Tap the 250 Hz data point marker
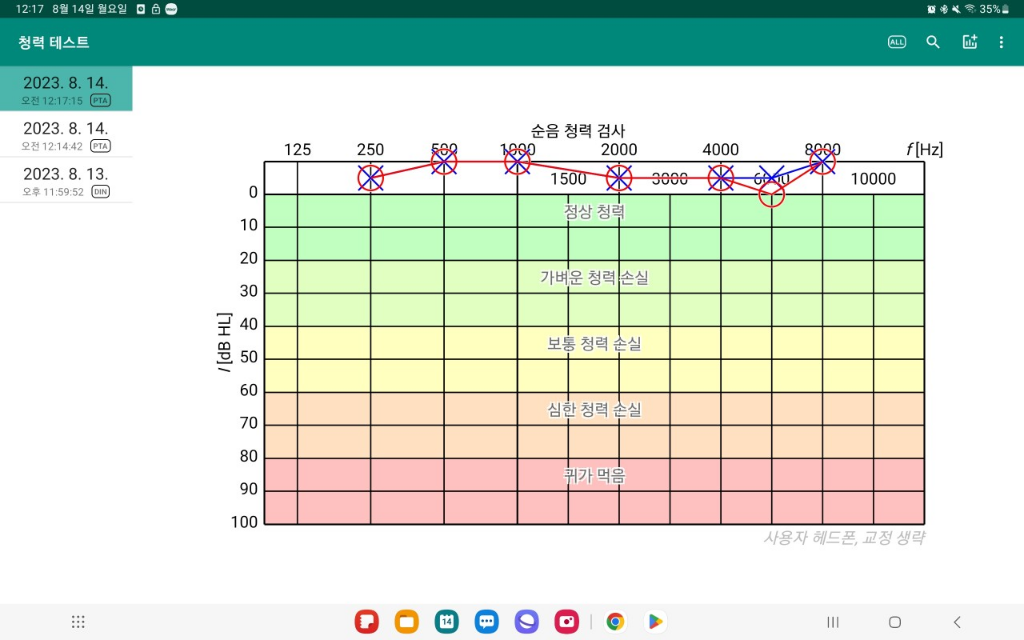The width and height of the screenshot is (1024, 640). click(x=371, y=178)
